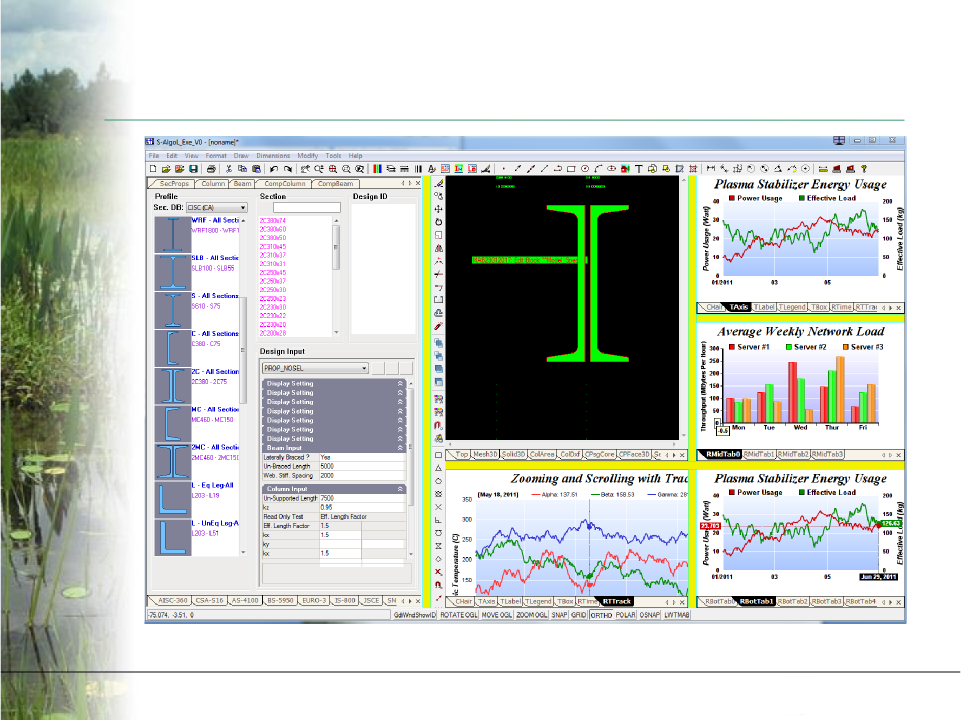Click the Power Usage red legend swatch in top chart
Viewport: 961px width, 720px height.
732,199
